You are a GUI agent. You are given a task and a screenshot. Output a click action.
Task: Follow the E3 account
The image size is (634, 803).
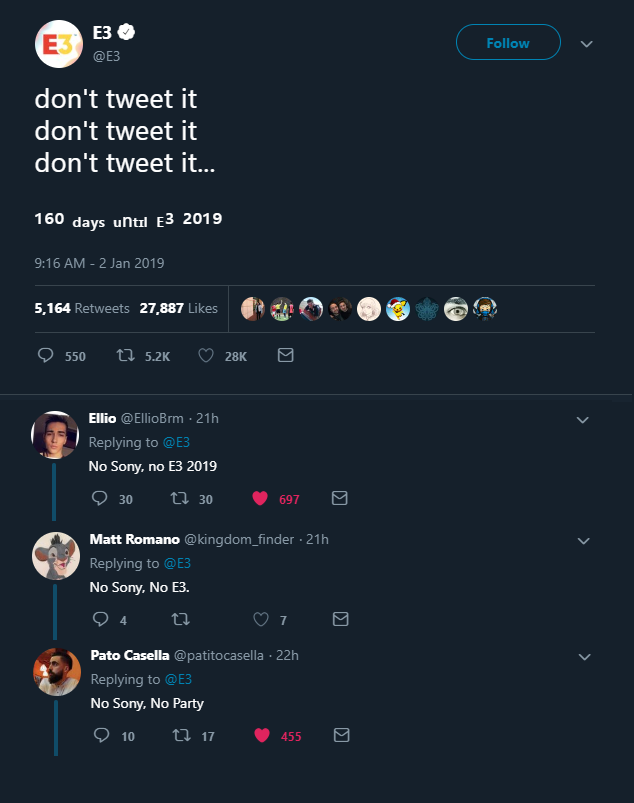pos(508,42)
